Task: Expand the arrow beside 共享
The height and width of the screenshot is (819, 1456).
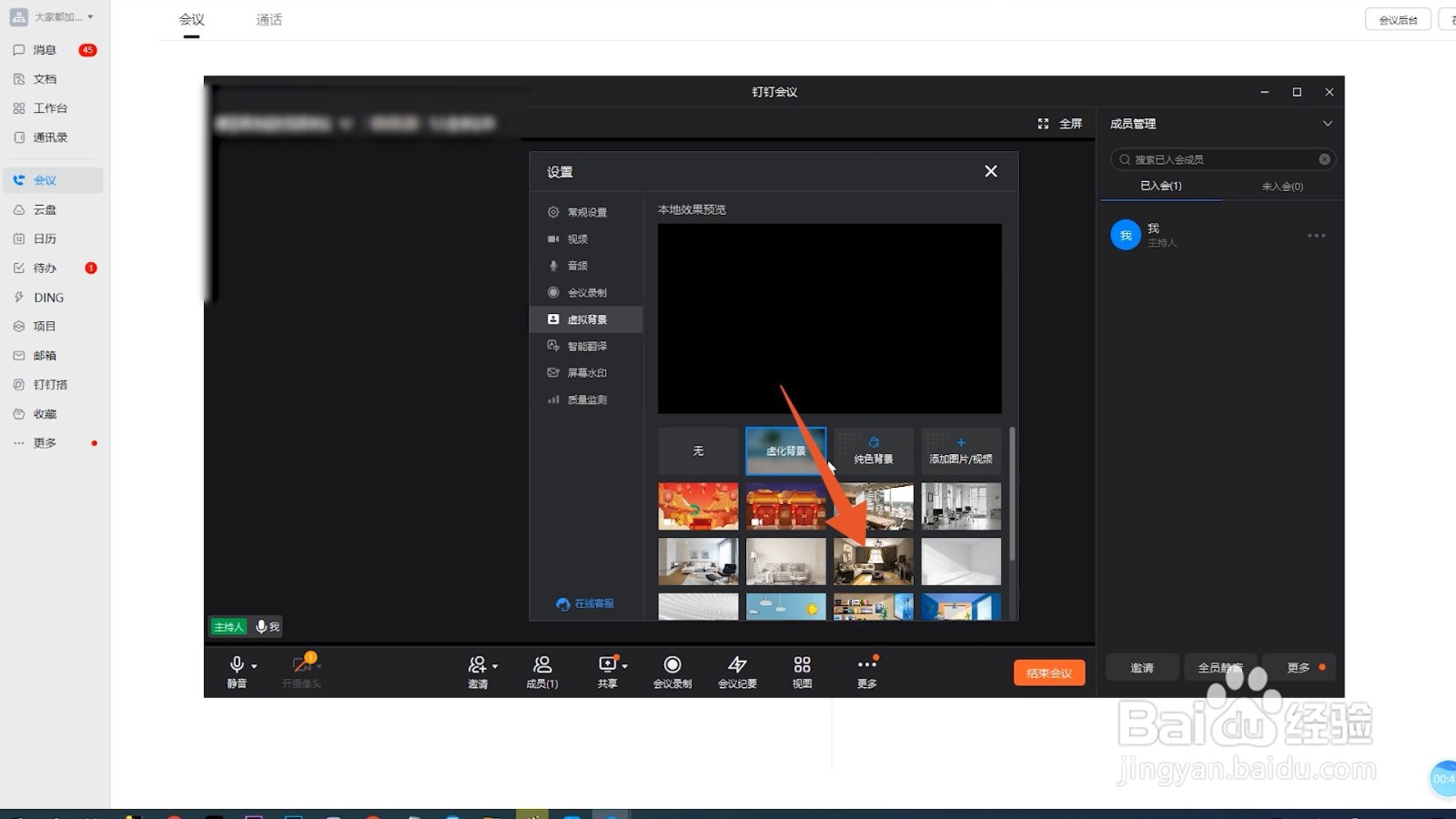Action: (x=625, y=666)
